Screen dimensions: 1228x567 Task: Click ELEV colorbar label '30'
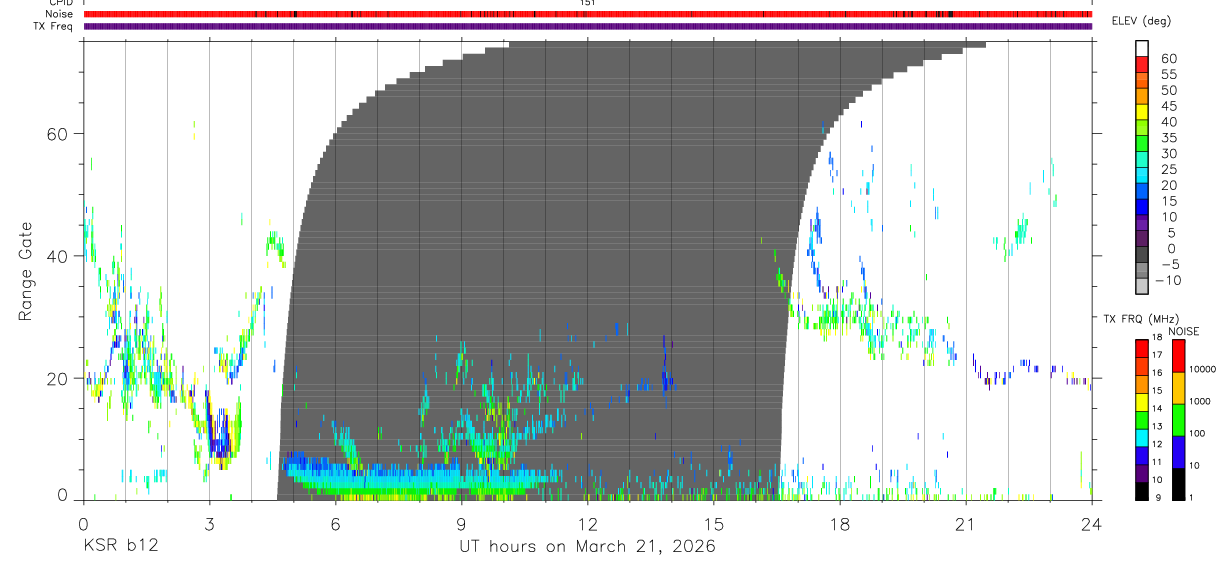1167,154
